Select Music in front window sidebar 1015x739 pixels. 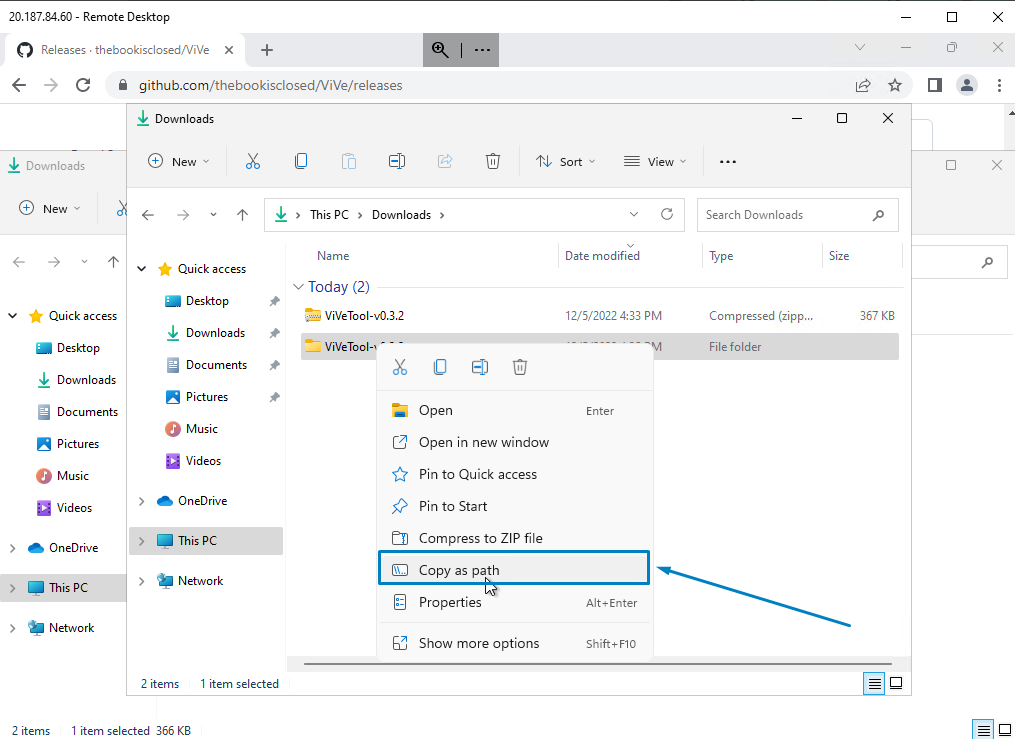click(201, 428)
